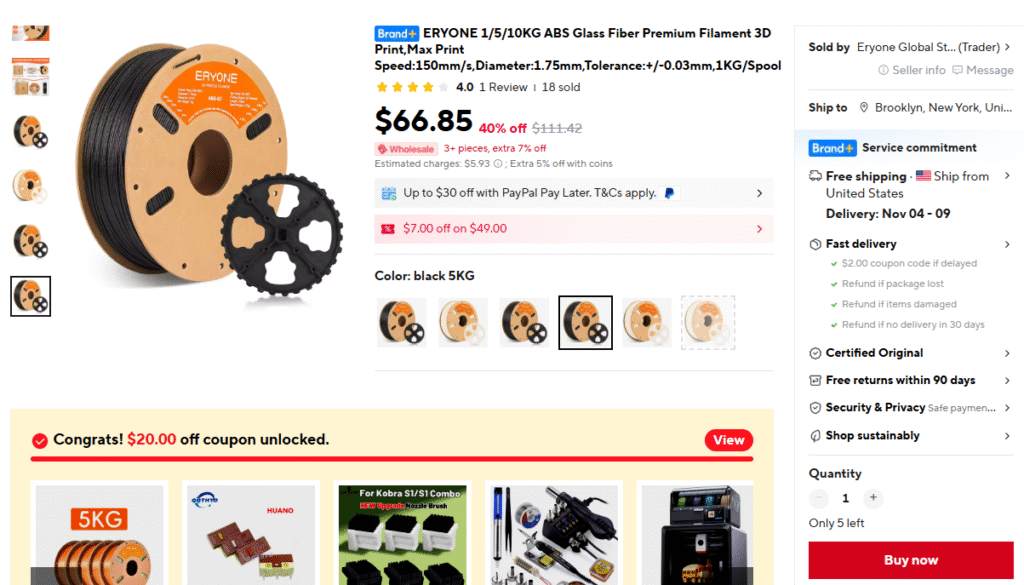
Task: Decrease quantity with the minus button
Action: [818, 498]
